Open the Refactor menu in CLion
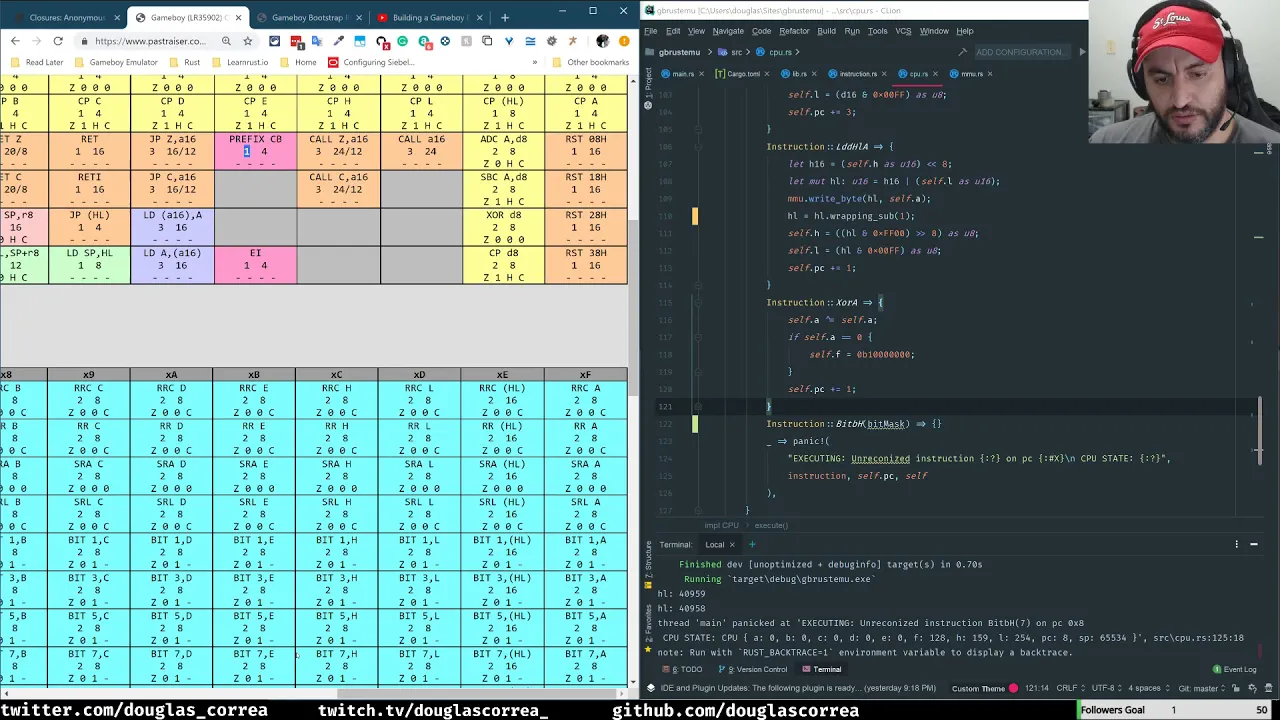The height and width of the screenshot is (720, 1280). [794, 31]
